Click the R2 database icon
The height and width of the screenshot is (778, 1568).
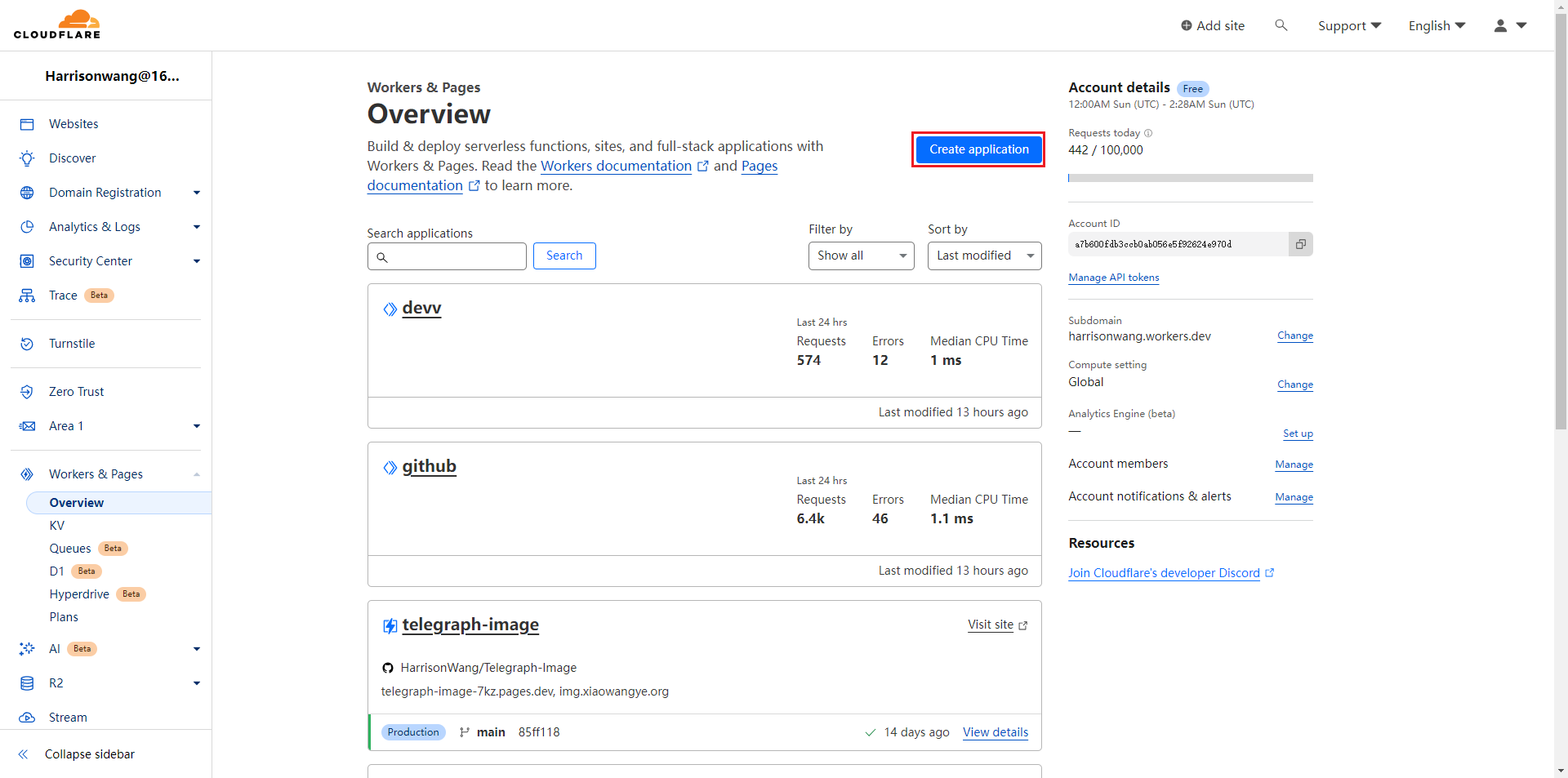tap(27, 683)
